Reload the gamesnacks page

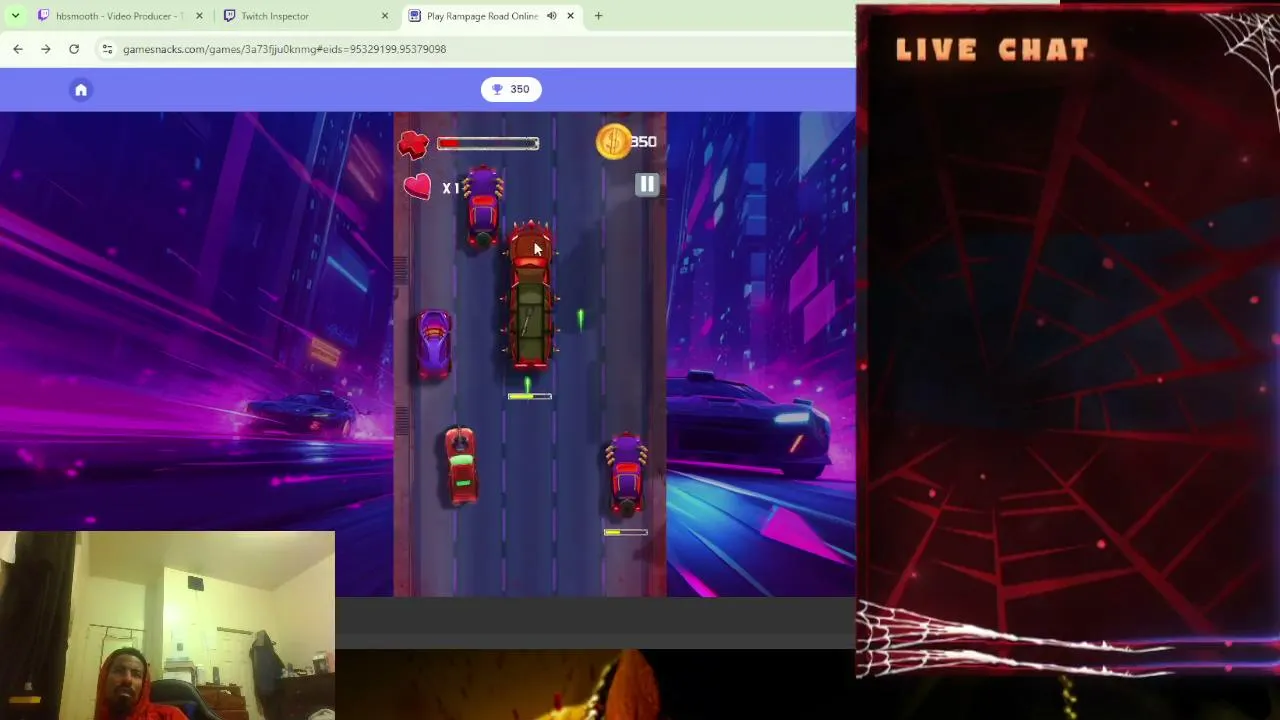point(74,49)
